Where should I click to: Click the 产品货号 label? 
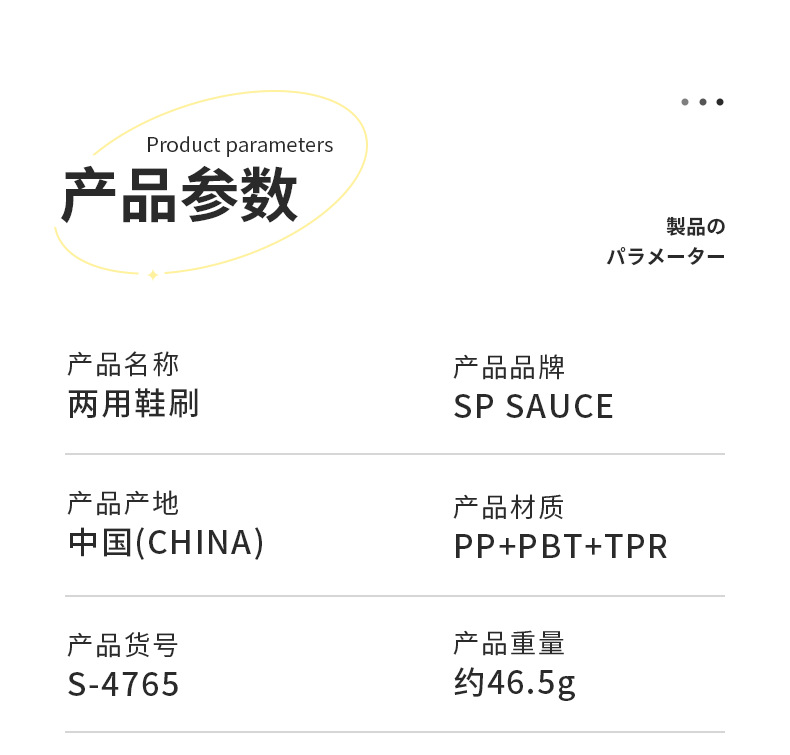click(x=123, y=645)
